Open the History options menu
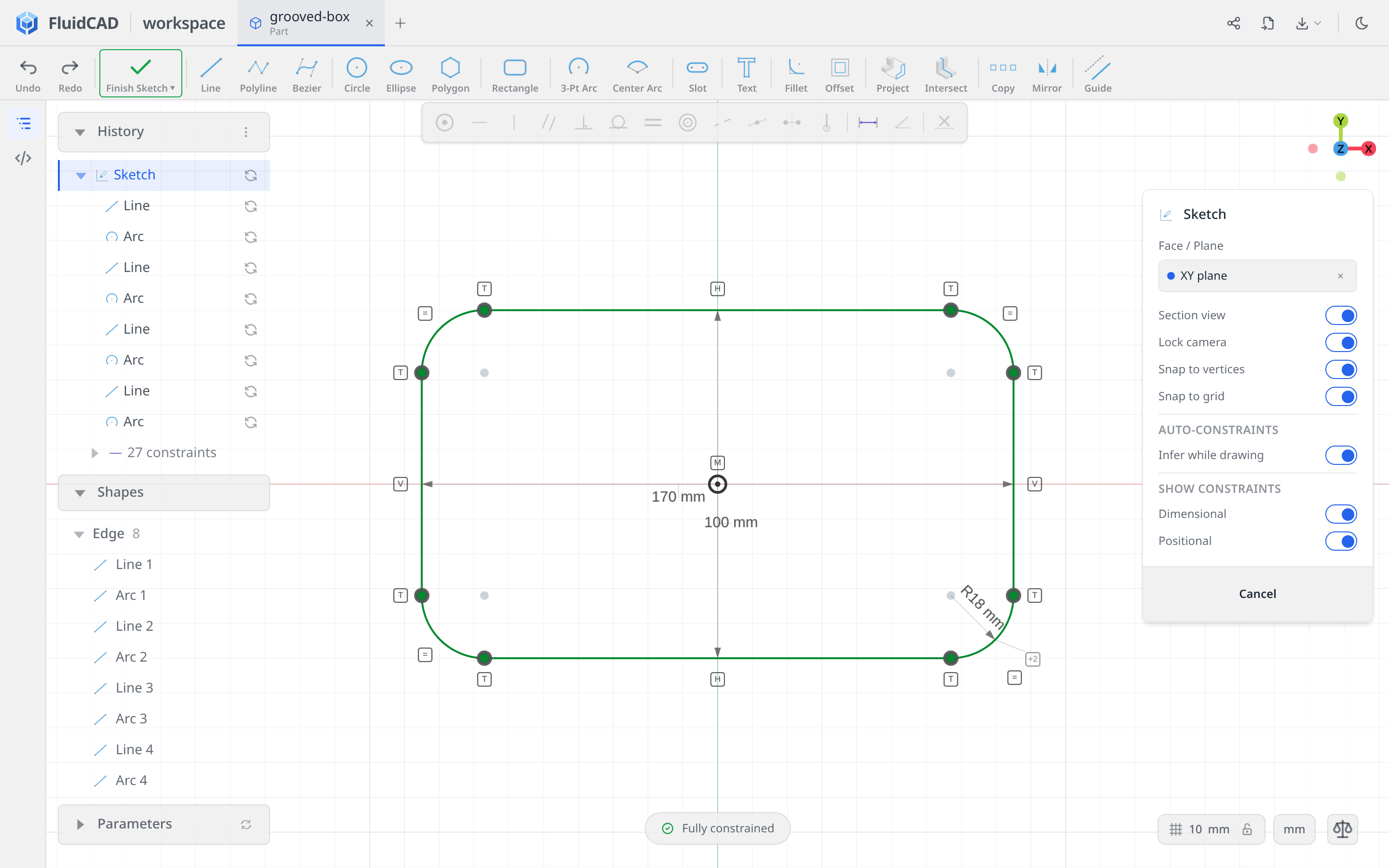 (245, 132)
